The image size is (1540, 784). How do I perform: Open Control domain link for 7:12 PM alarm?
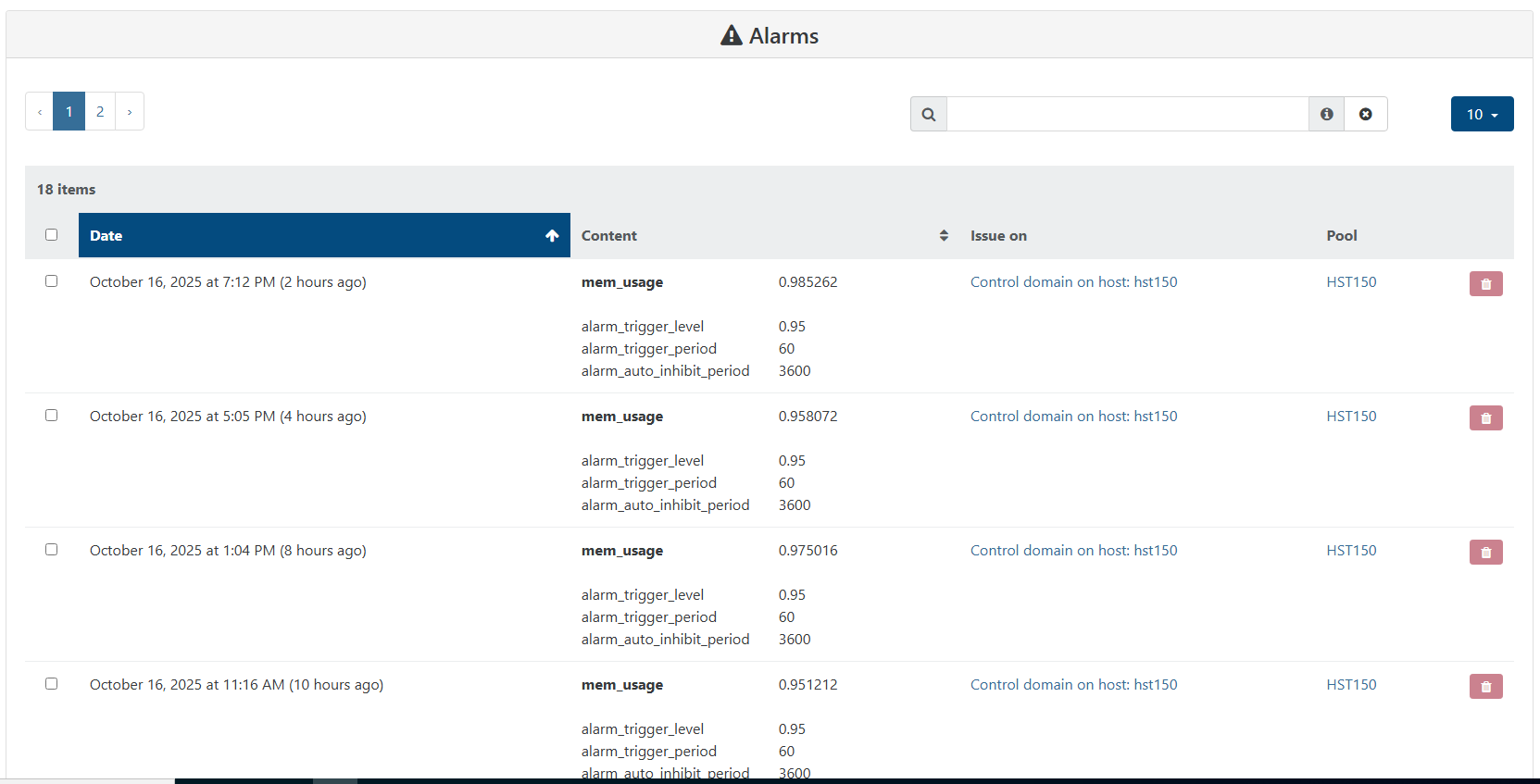click(1073, 282)
